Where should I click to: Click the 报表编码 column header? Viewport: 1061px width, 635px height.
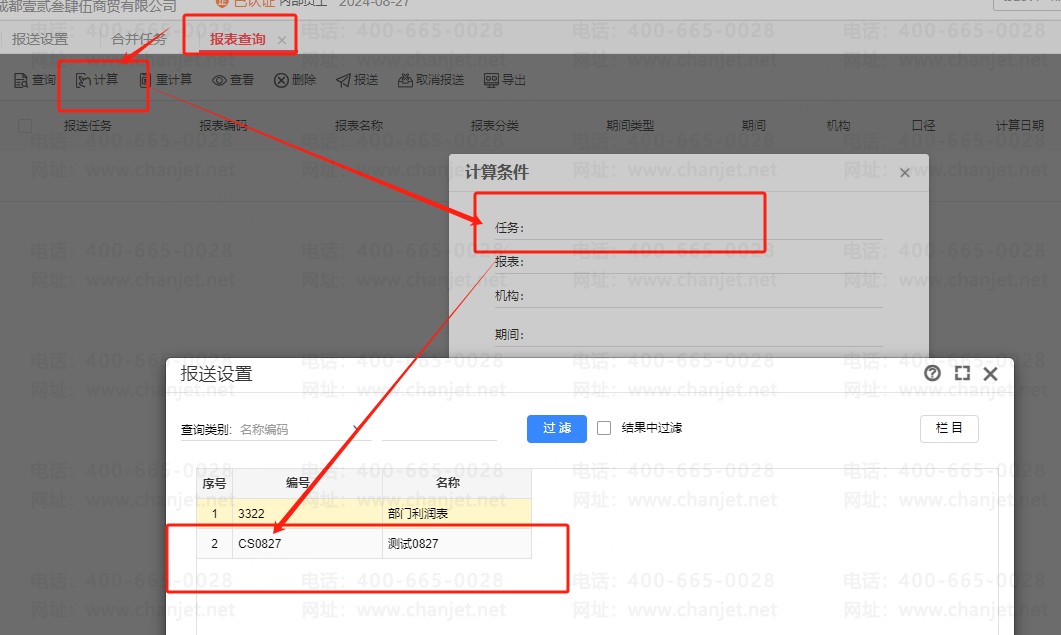[x=223, y=125]
